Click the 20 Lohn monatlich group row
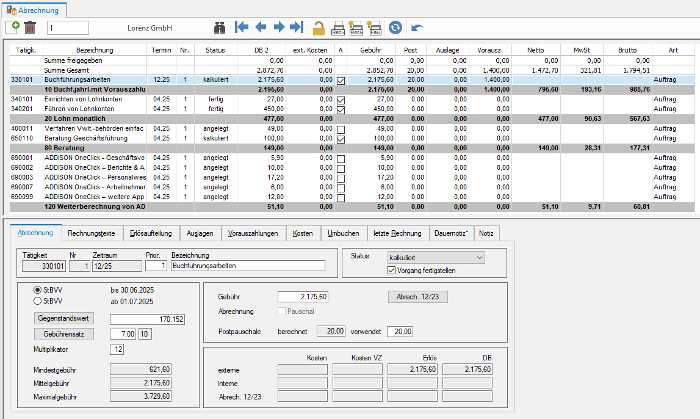The height and width of the screenshot is (419, 700). coord(352,119)
